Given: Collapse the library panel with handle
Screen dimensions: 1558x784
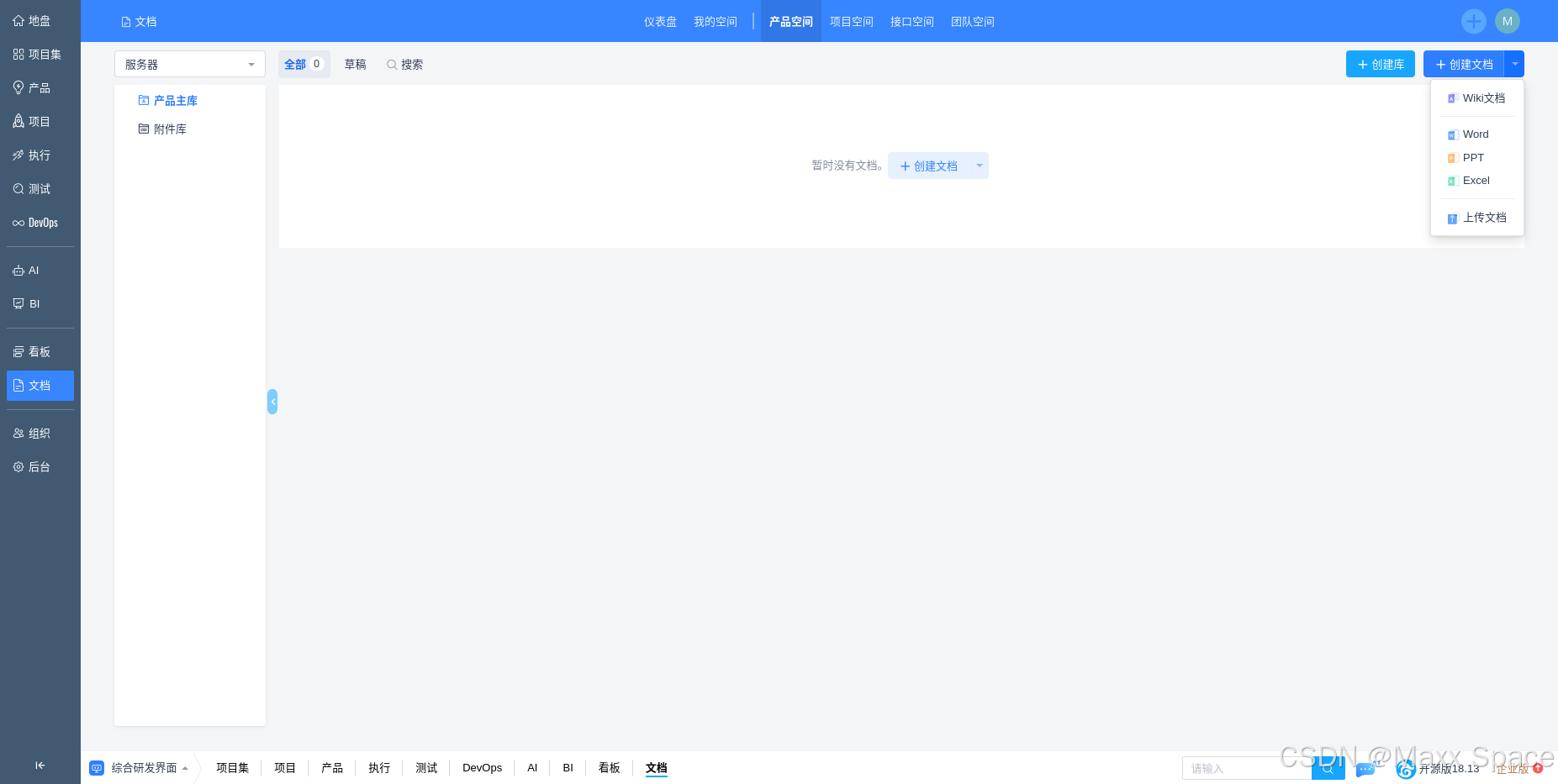Looking at the screenshot, I should 272,402.
